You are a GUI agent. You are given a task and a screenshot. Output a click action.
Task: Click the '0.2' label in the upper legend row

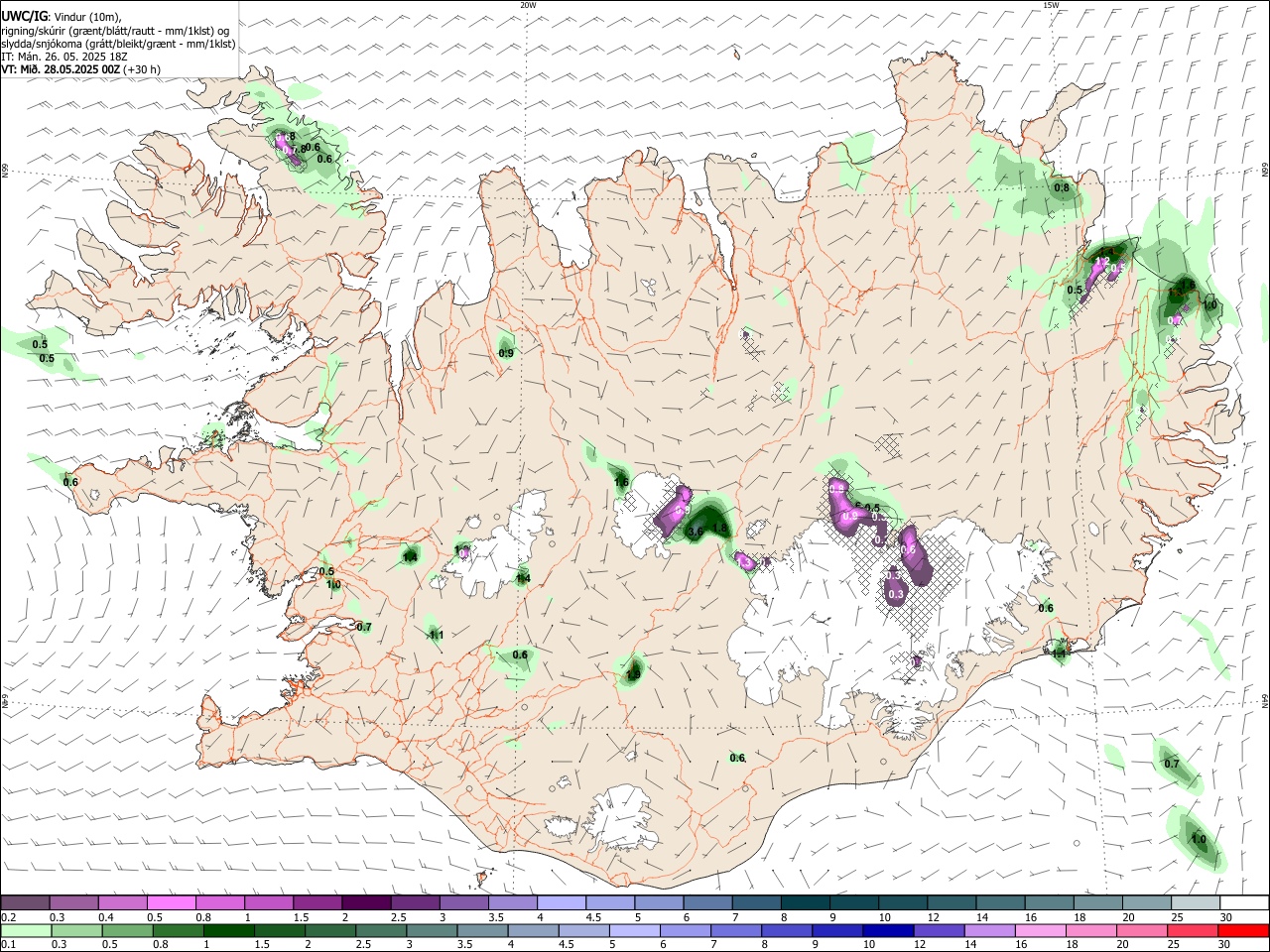(x=9, y=917)
